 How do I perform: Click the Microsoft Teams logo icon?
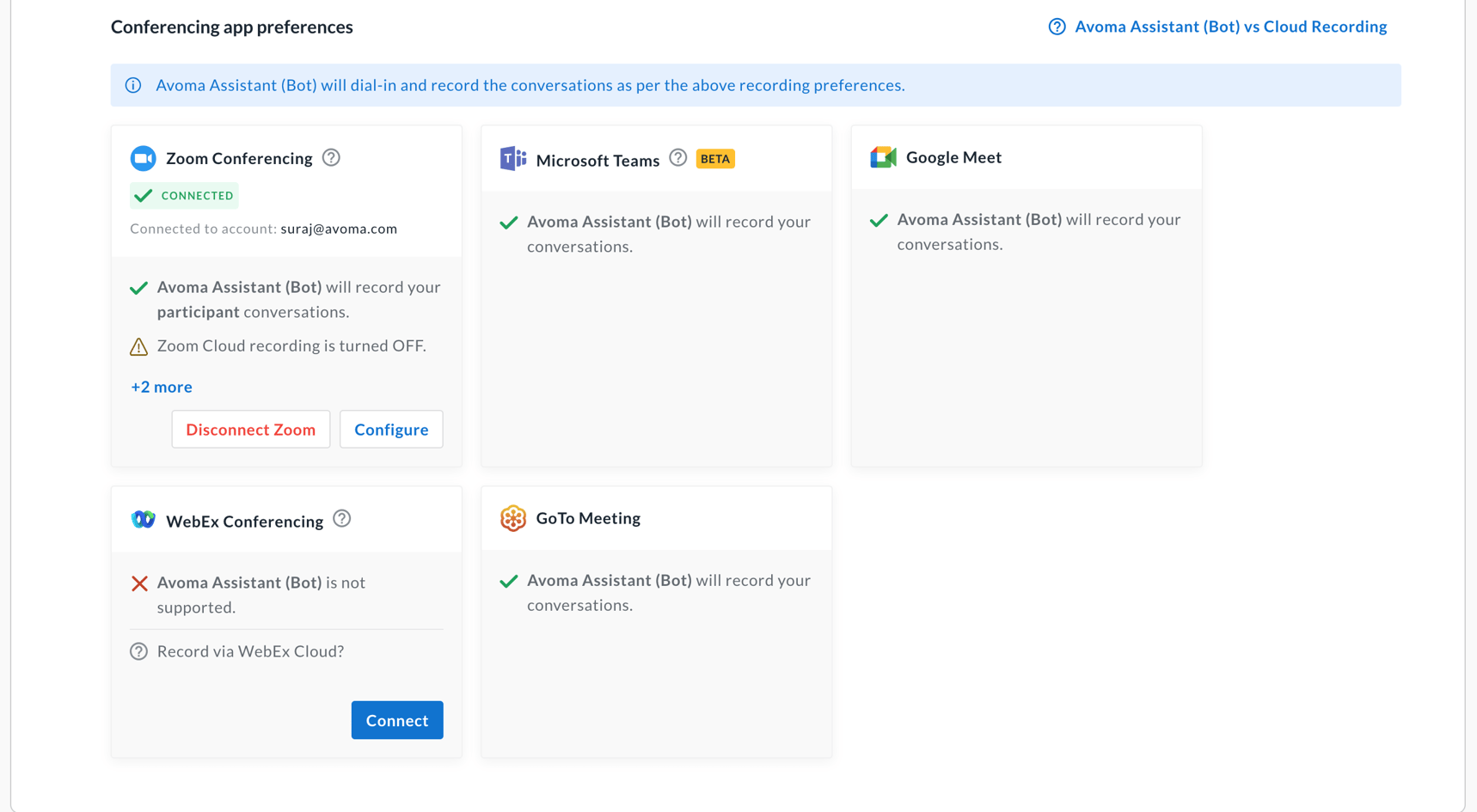pyautogui.click(x=512, y=159)
